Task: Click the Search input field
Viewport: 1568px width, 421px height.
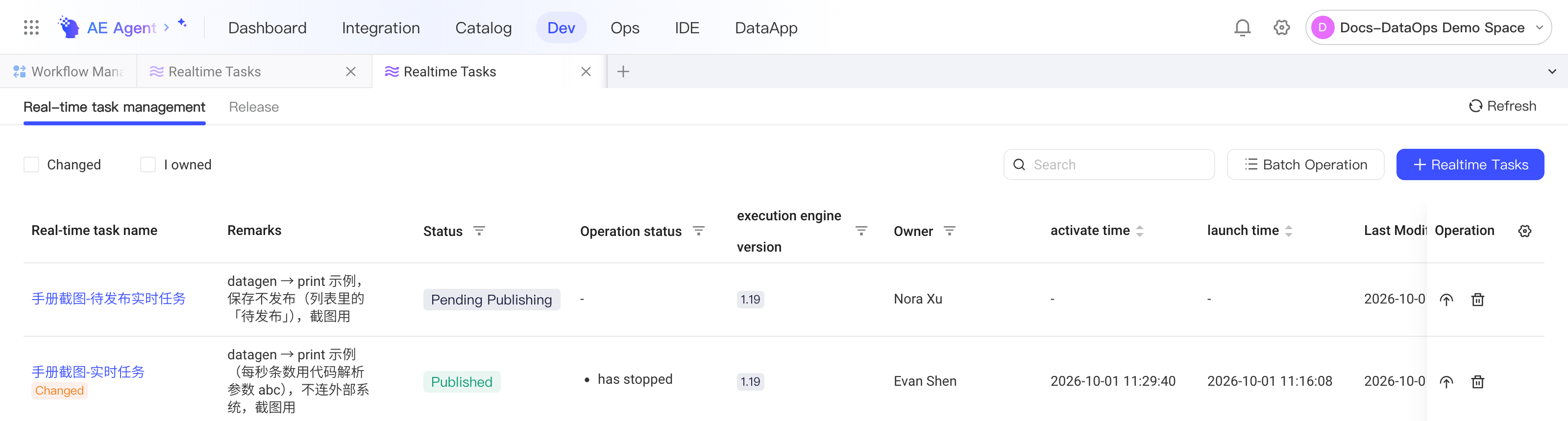Action: pos(1108,164)
